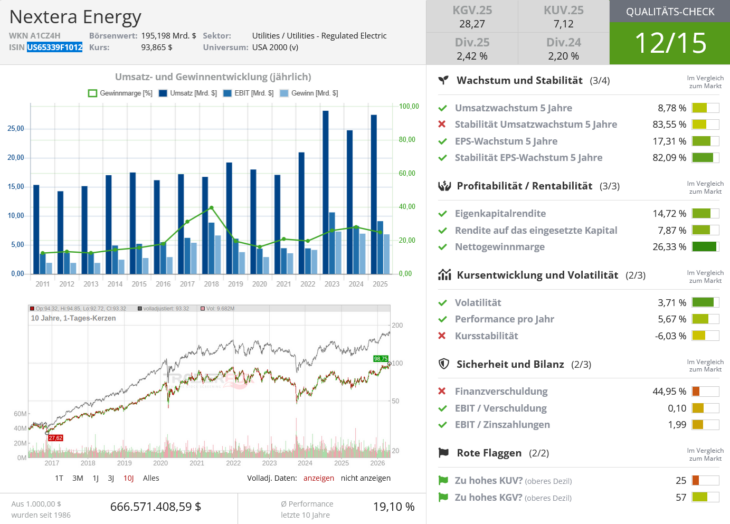Select 'anzeigen' for Volladj. Daten
This screenshot has width=730, height=524.
pos(318,478)
